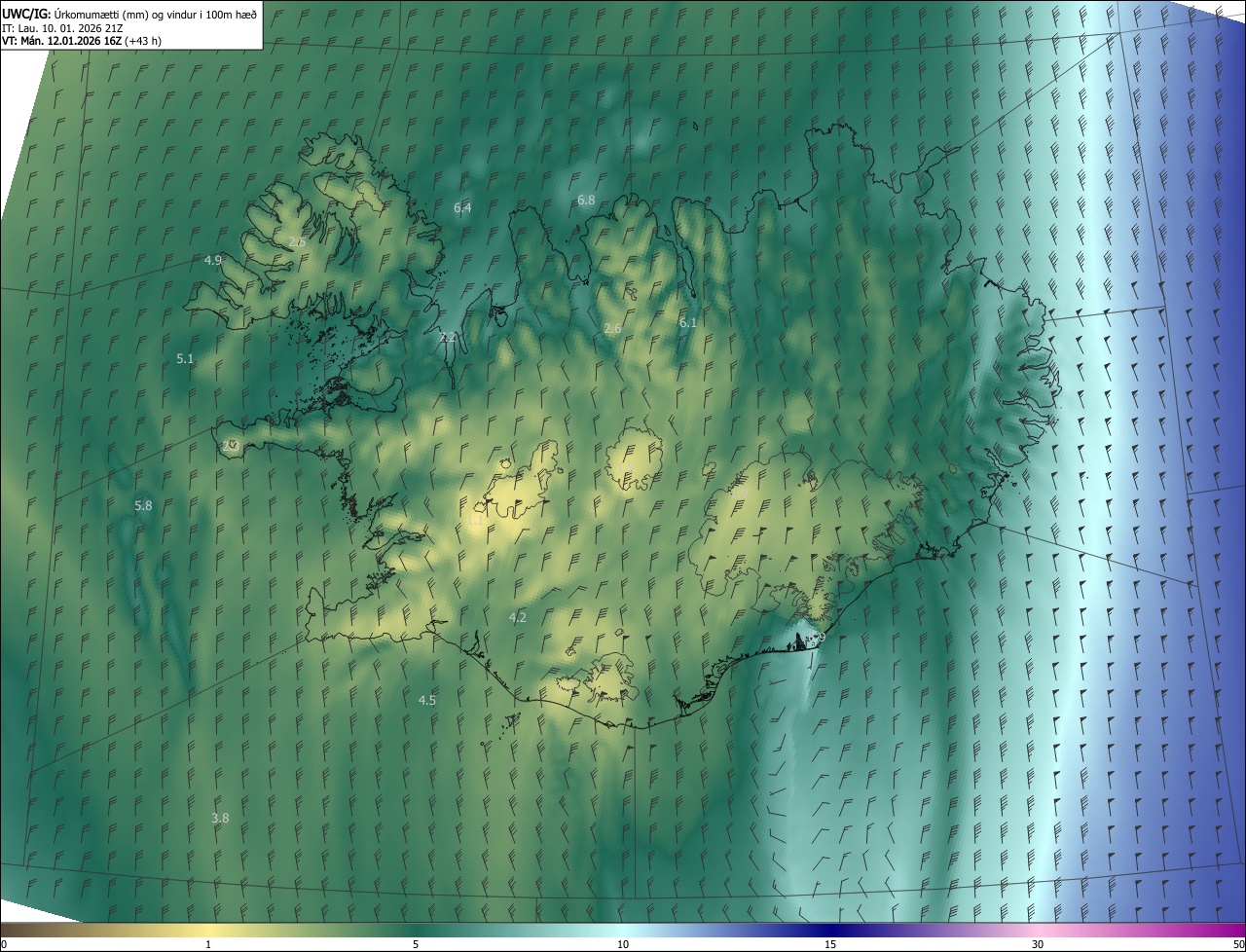
Task: Click the 1 tick on the color scale
Action: click(x=208, y=944)
